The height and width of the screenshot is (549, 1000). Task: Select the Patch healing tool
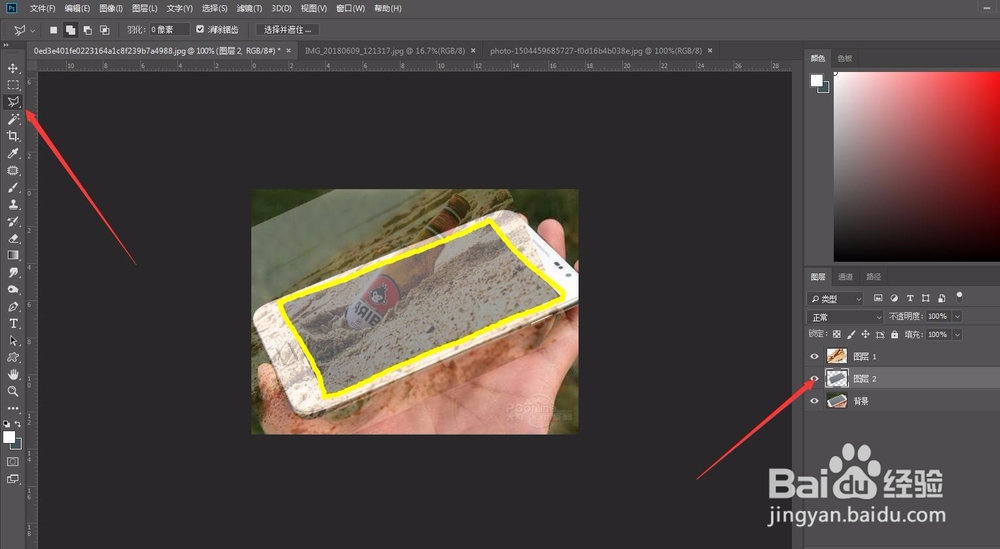tap(13, 170)
